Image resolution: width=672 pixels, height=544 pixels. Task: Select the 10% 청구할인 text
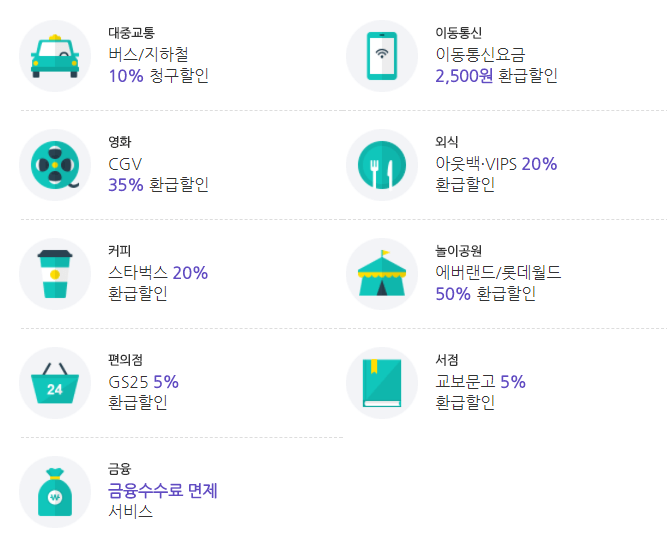(x=159, y=75)
